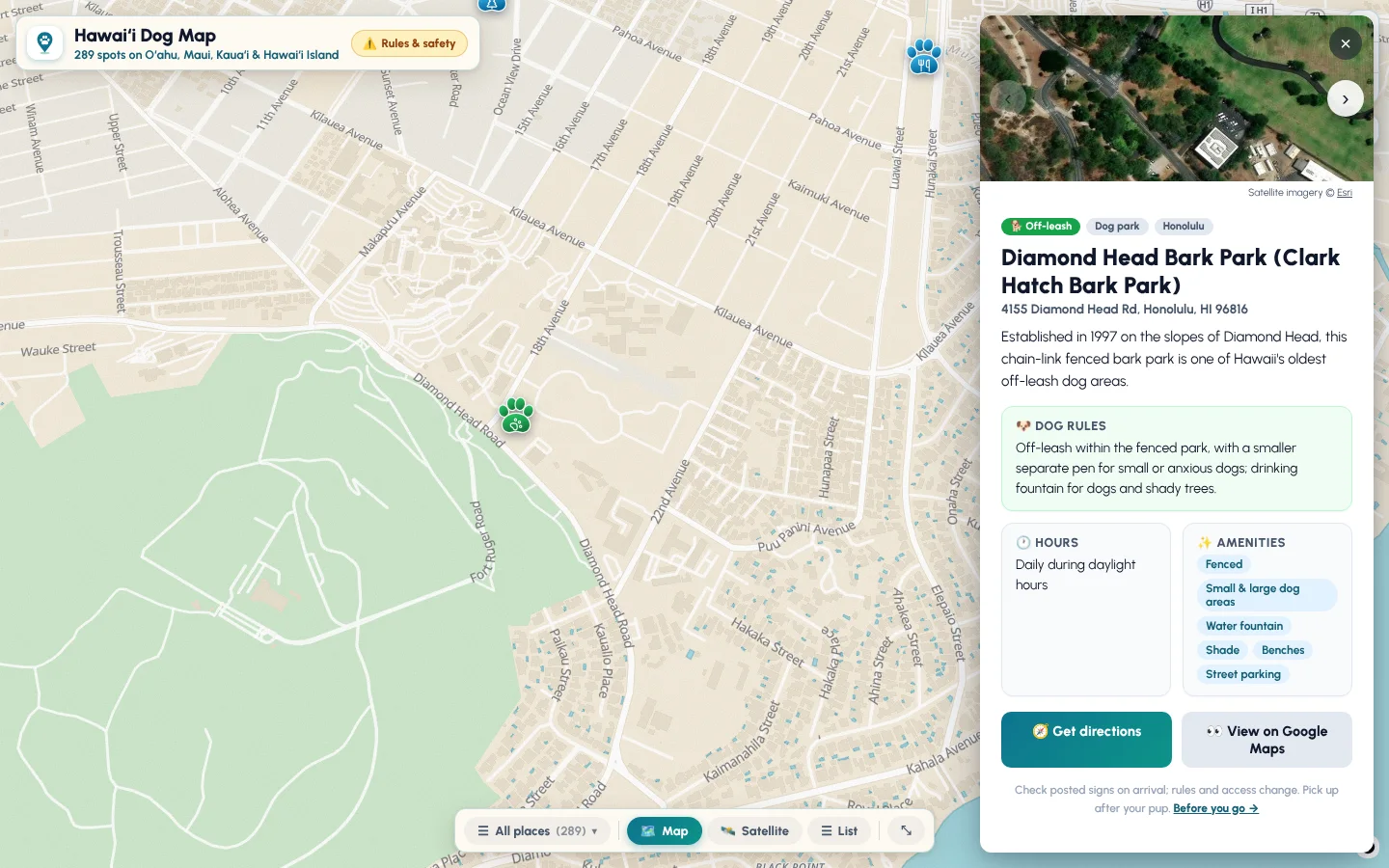
Task: Open the Esri imagery credit link
Action: click(1344, 193)
